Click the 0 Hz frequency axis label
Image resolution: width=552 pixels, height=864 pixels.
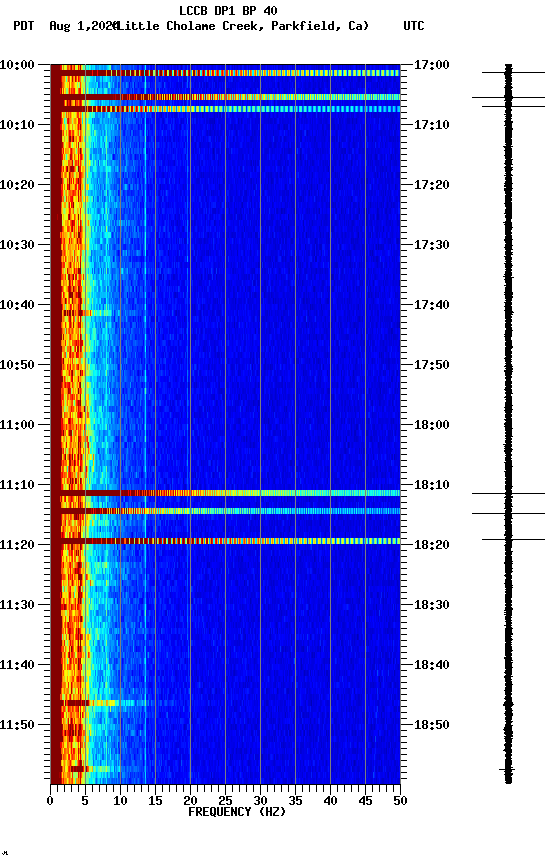click(50, 801)
